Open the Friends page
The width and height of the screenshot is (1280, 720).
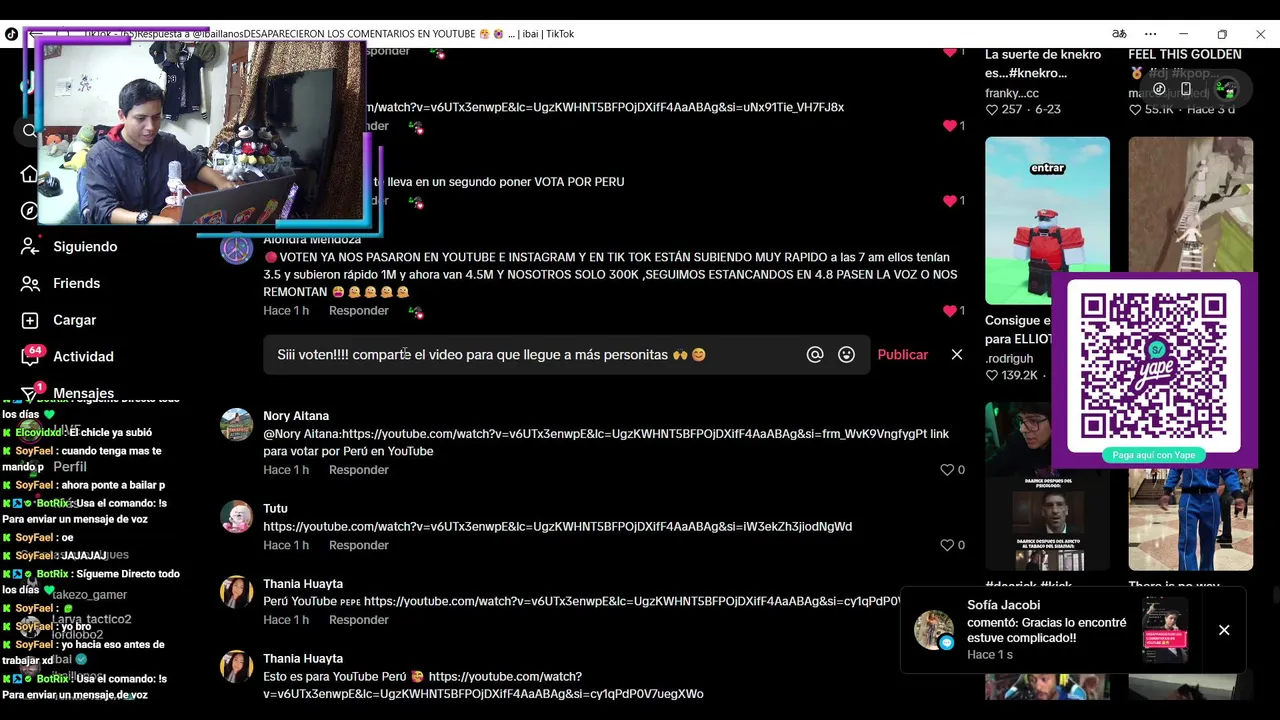76,284
